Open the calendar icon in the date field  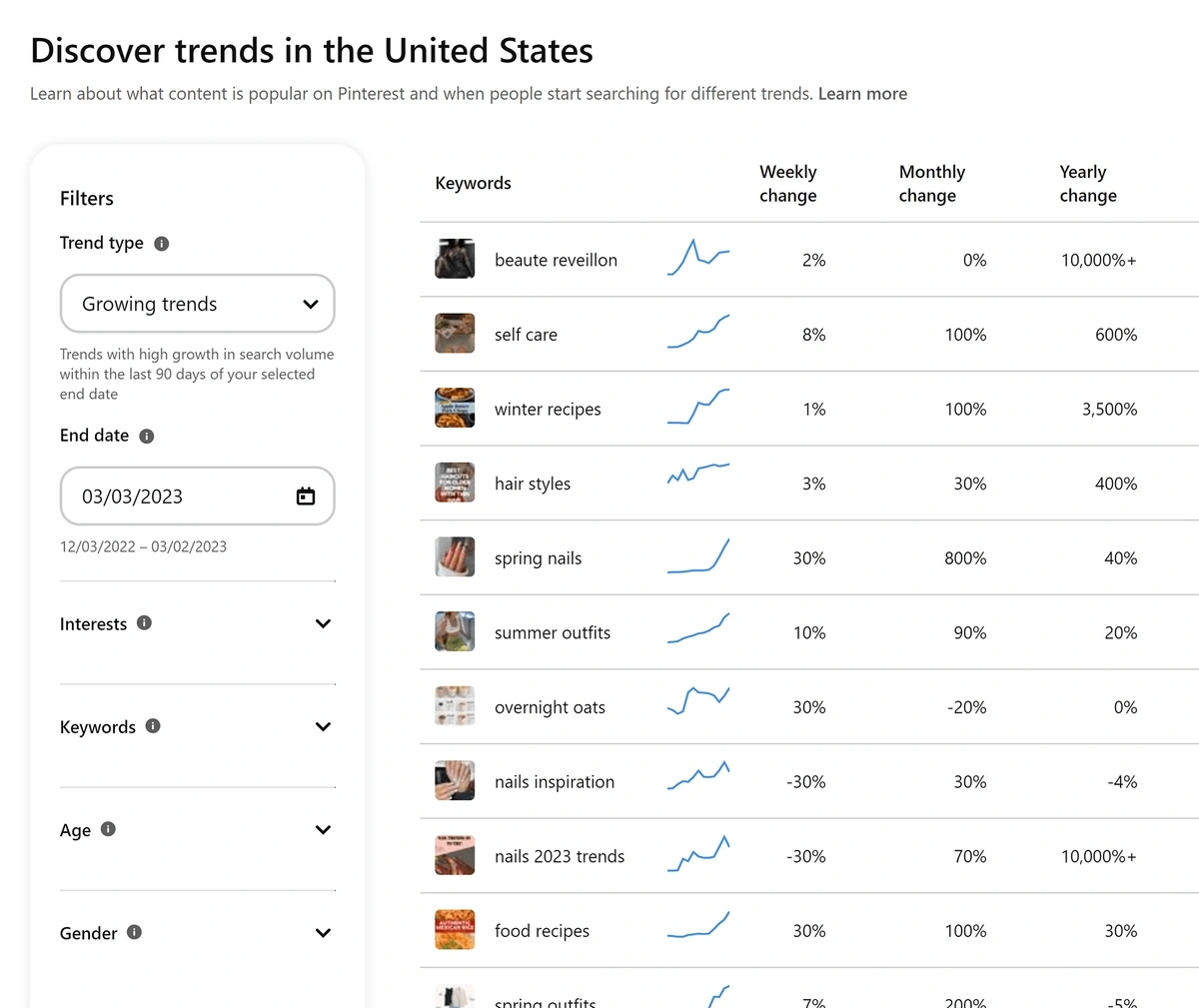click(x=306, y=497)
